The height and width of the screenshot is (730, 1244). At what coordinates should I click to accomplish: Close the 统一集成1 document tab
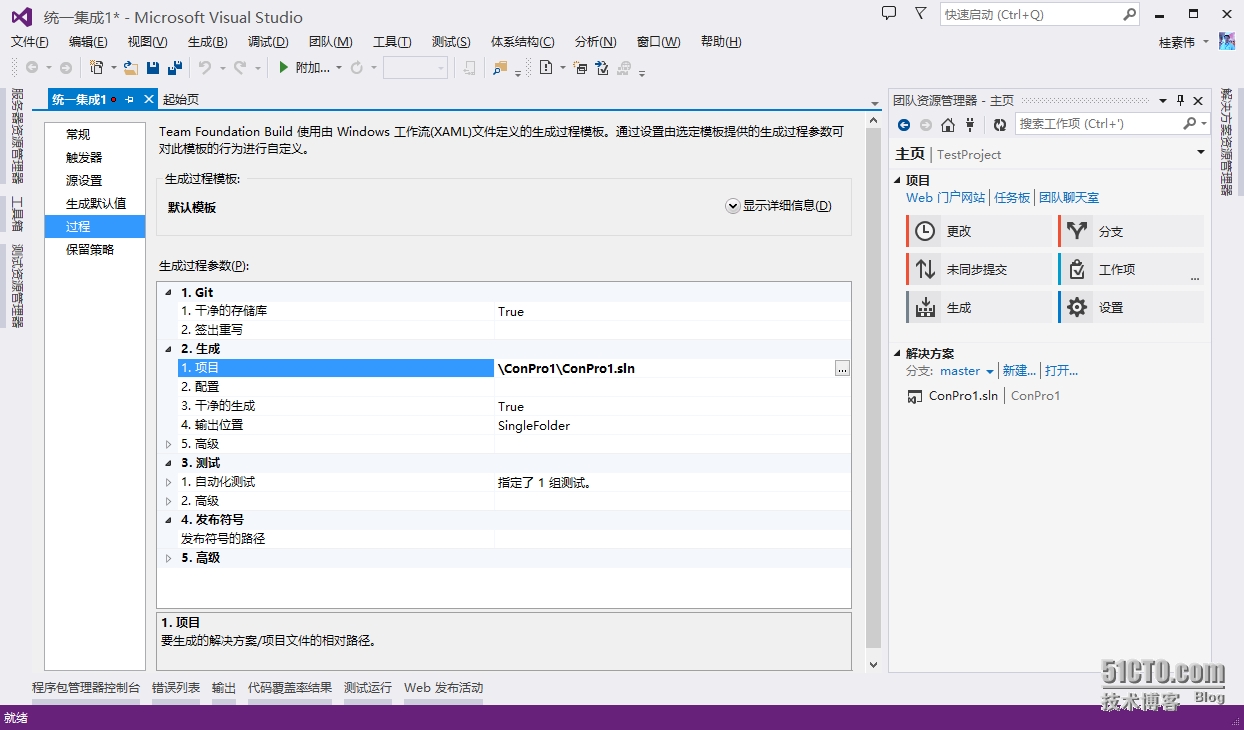tap(149, 99)
